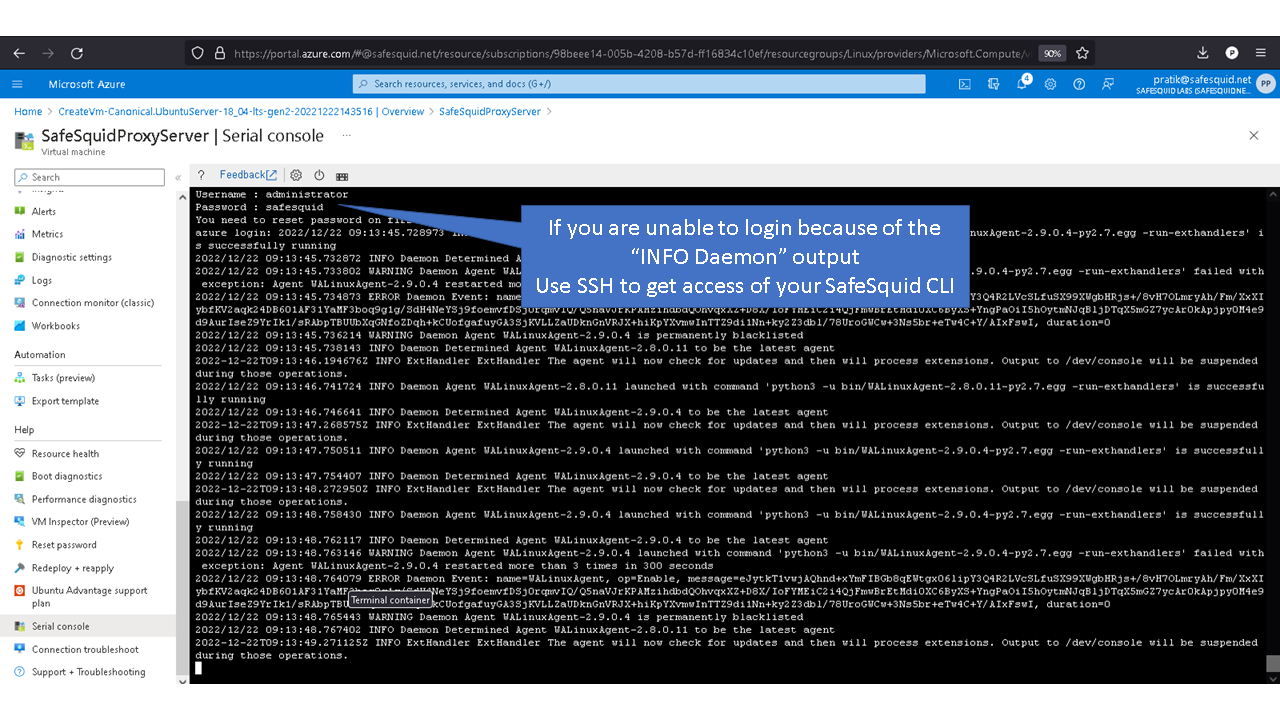Open the Feedback link in the console toolbar

coord(248,175)
